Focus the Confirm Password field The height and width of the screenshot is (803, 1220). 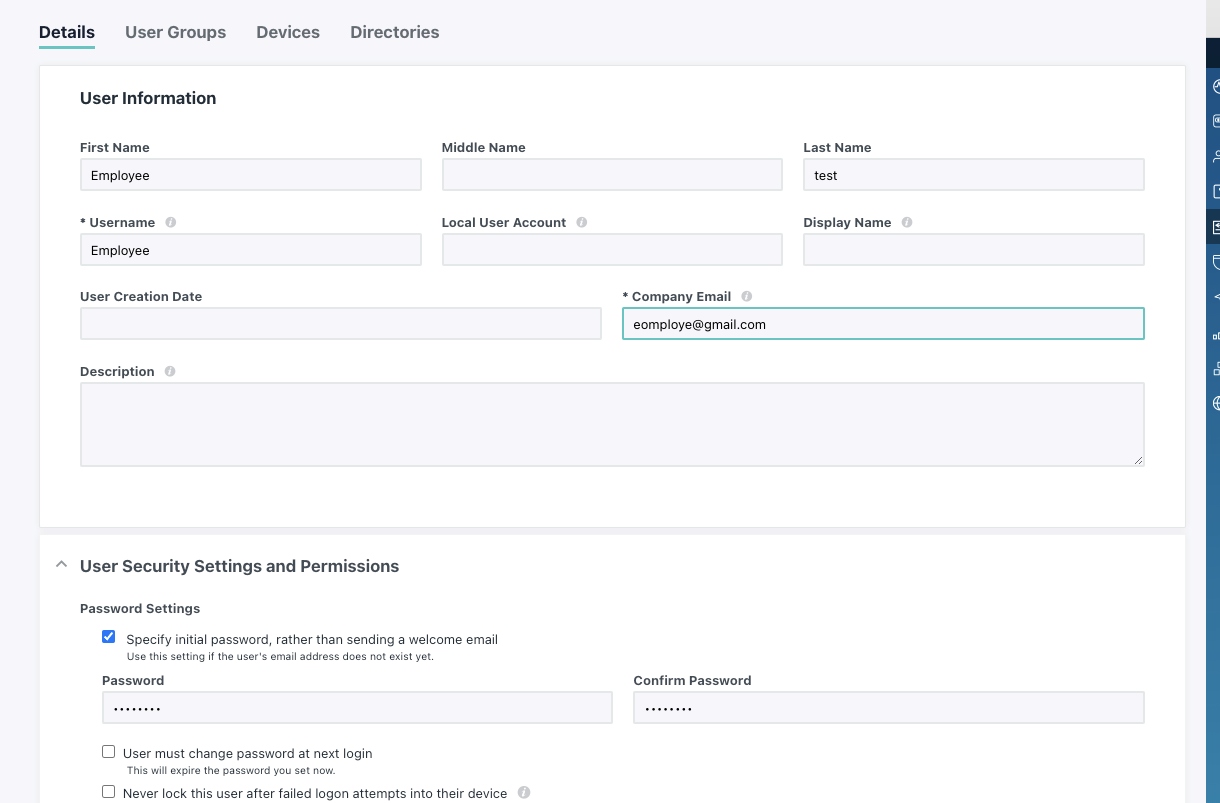888,708
